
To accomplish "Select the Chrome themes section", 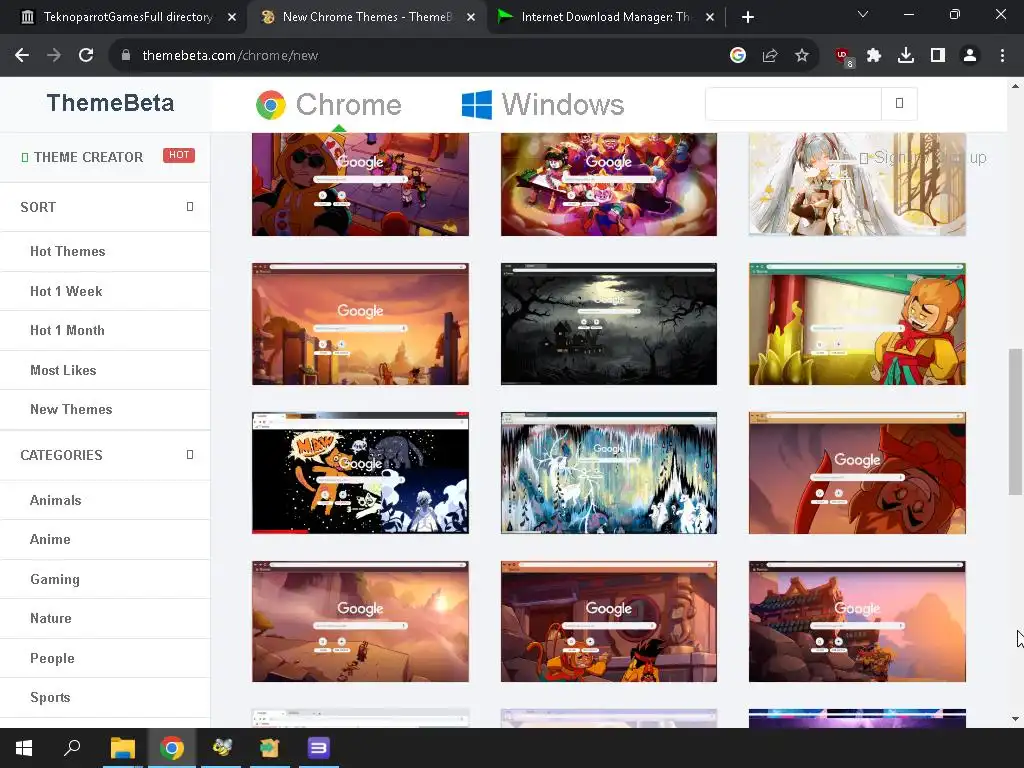I will (328, 104).
